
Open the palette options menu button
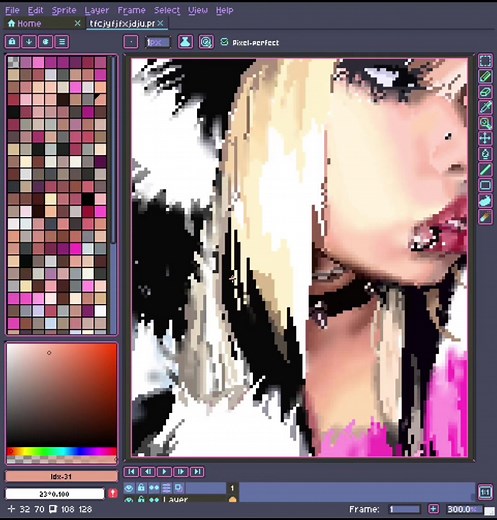tap(62, 42)
